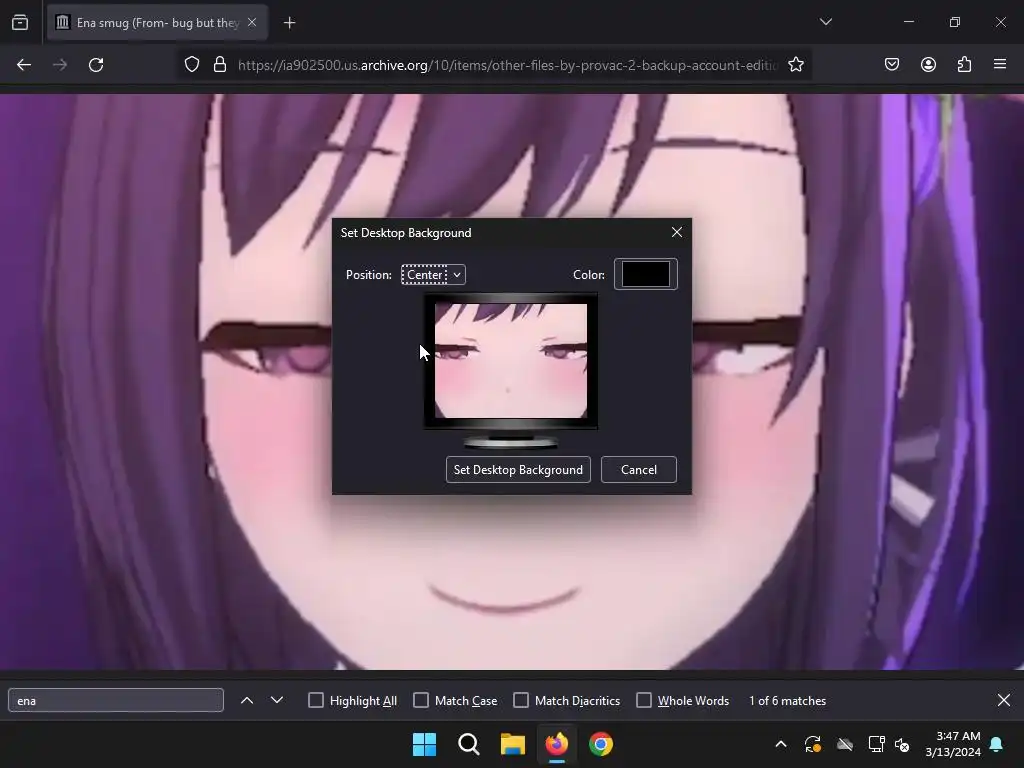Show site security padlock info
Screen dimensions: 1024x768
coord(220,65)
